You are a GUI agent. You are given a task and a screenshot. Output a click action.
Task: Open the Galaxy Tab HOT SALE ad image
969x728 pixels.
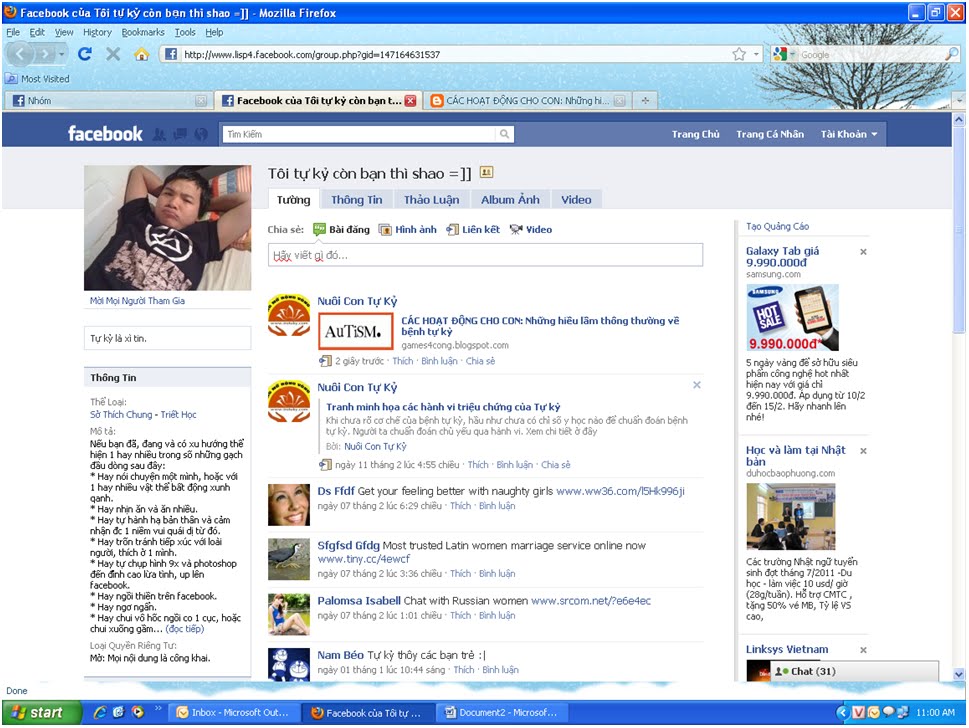792,318
